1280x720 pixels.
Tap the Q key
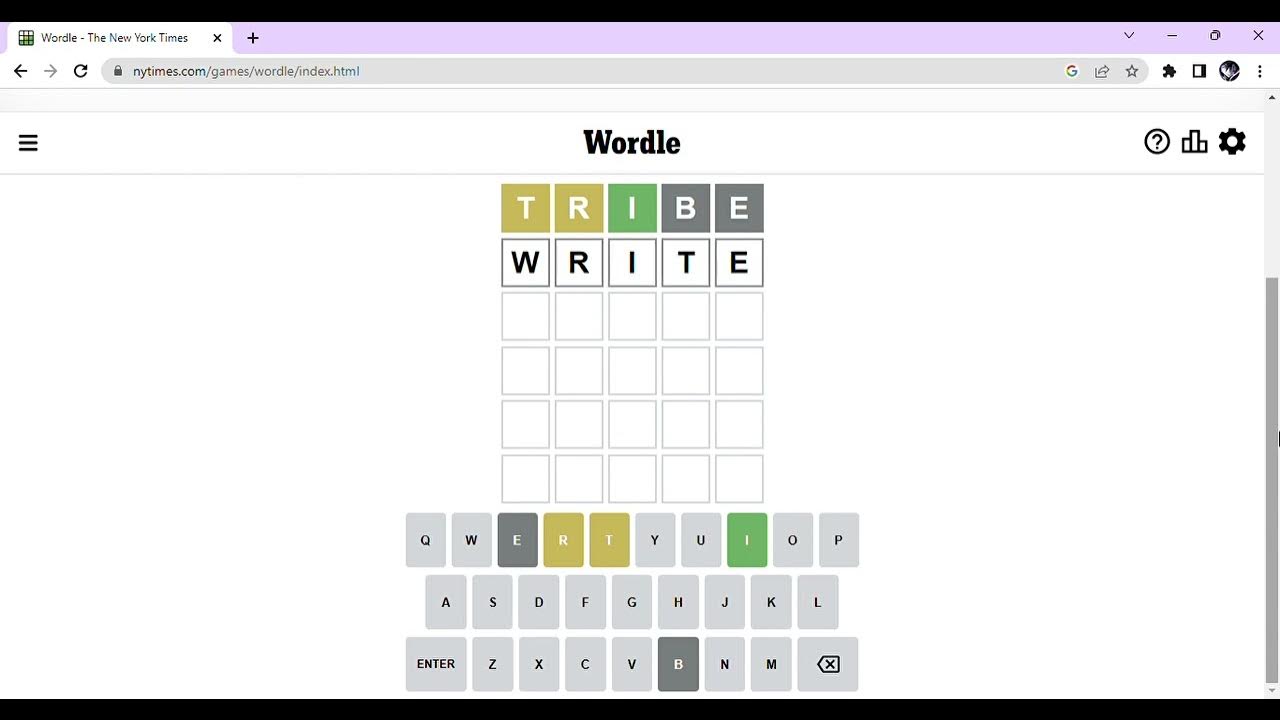[x=425, y=540]
